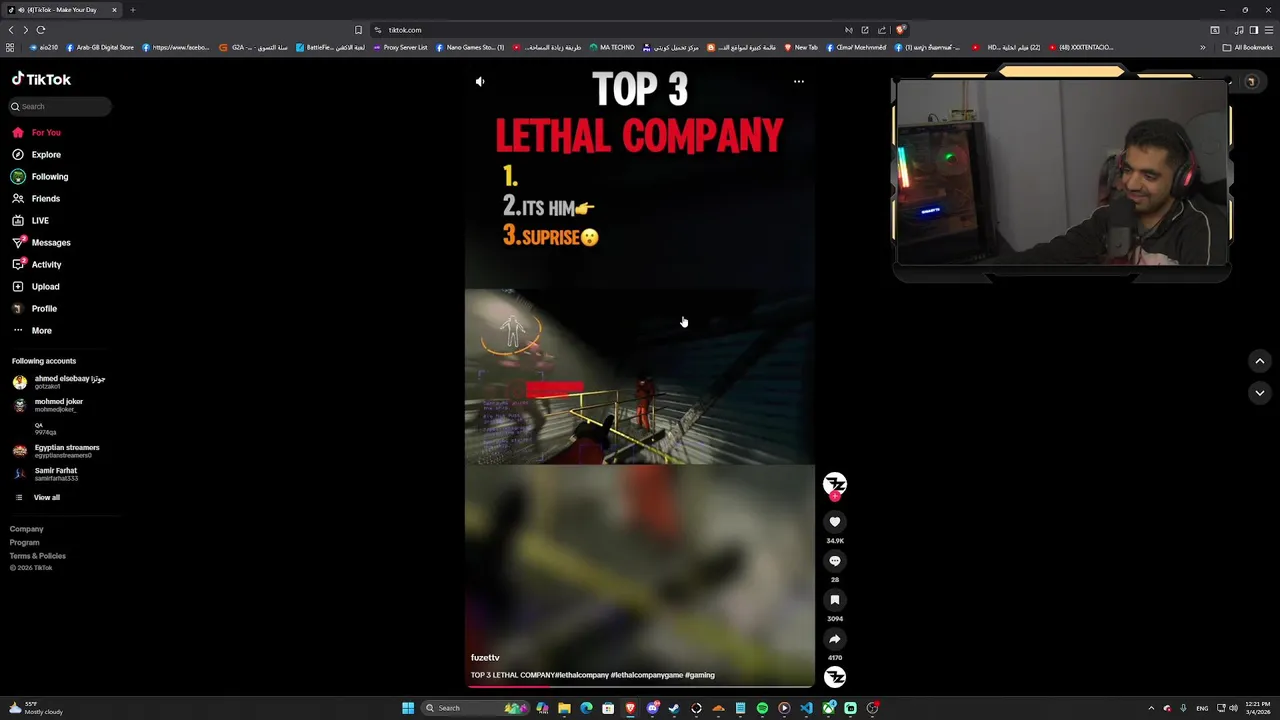This screenshot has height=720, width=1280.
Task: Click the #lethalcompanygame hashtag
Action: point(646,675)
